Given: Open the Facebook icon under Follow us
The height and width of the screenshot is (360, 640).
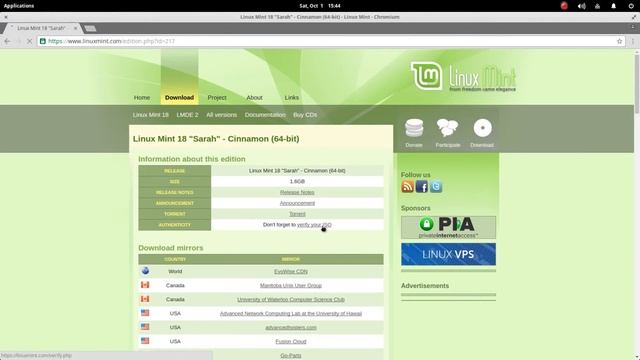Looking at the screenshot, I should tap(422, 187).
